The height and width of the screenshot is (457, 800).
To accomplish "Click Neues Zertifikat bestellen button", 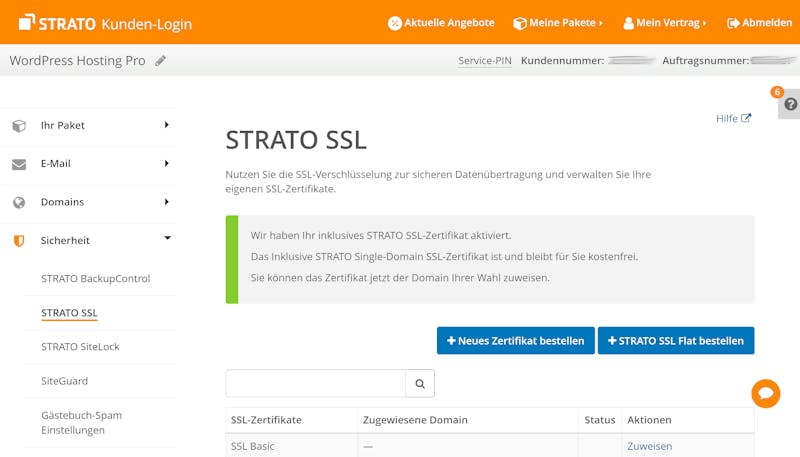I will coord(516,341).
